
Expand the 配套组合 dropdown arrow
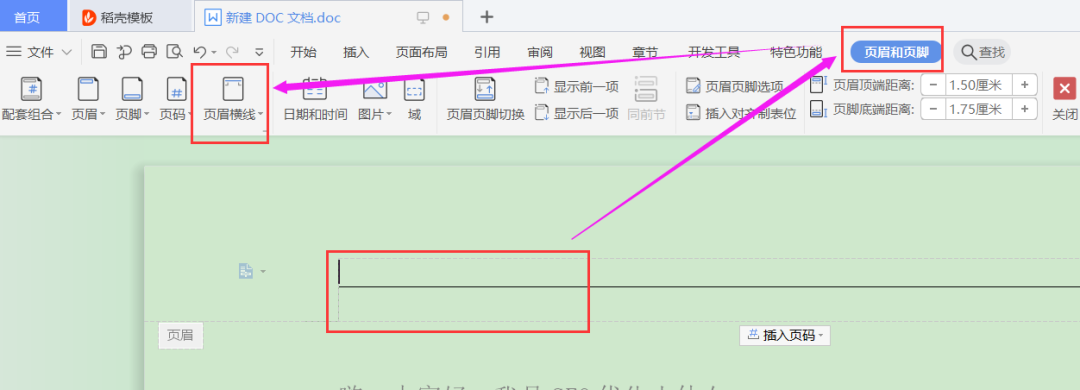59,114
